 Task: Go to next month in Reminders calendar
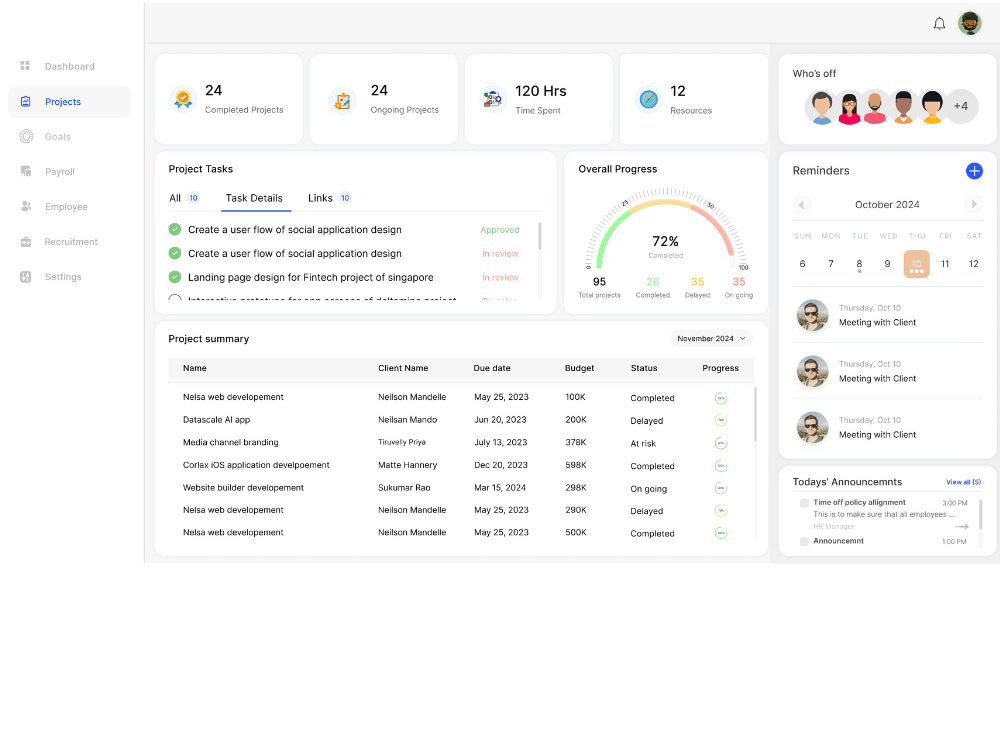[x=973, y=204]
